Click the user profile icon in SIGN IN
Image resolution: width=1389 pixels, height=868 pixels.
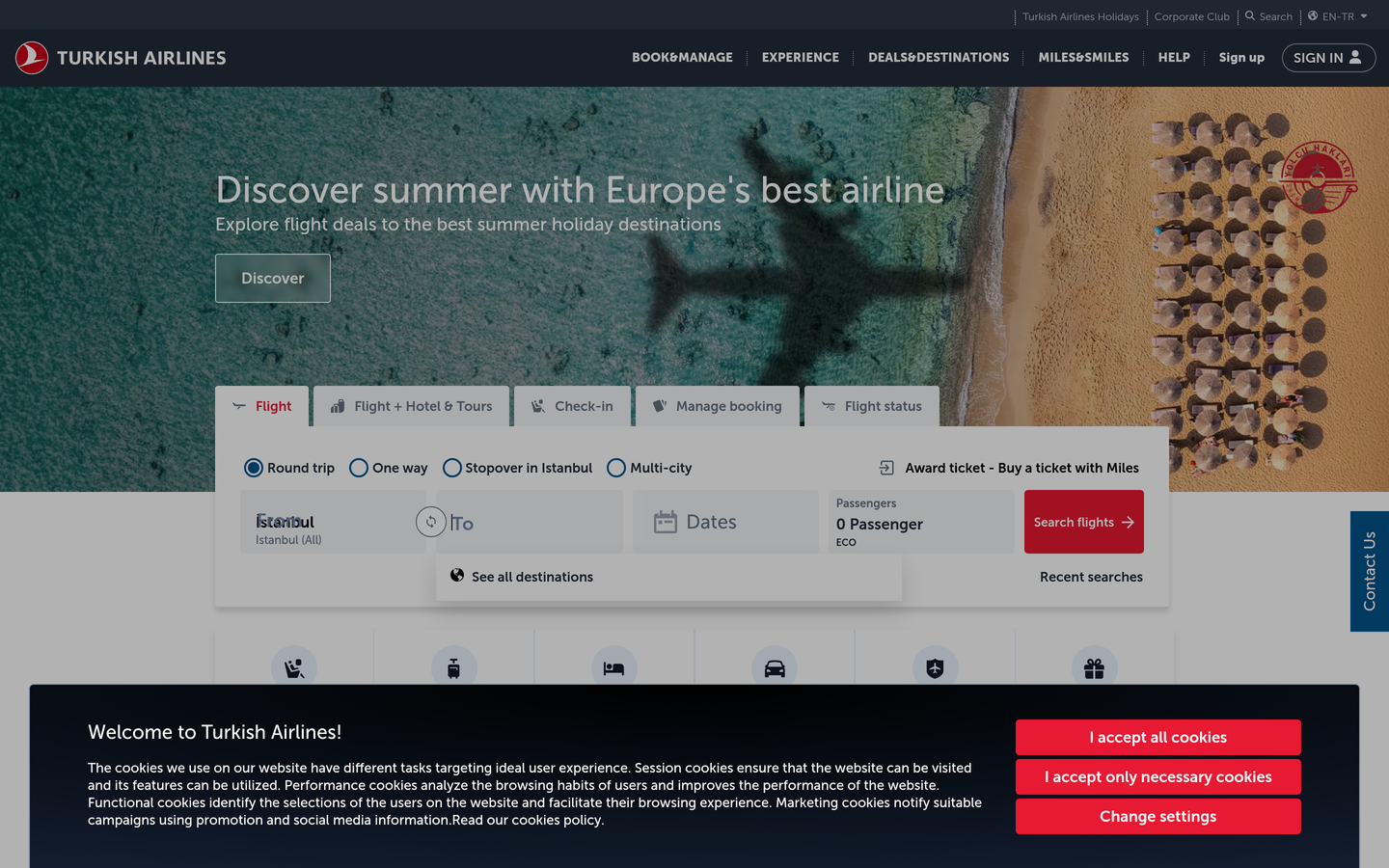click(1355, 57)
